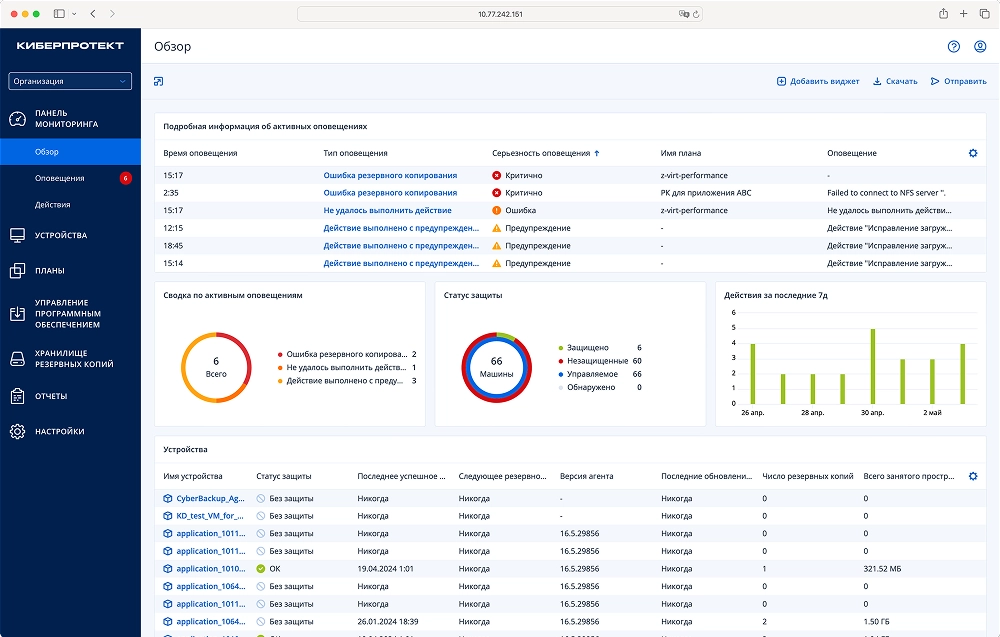The height and width of the screenshot is (637, 1000).
Task: Click the Отправить button
Action: (x=958, y=81)
